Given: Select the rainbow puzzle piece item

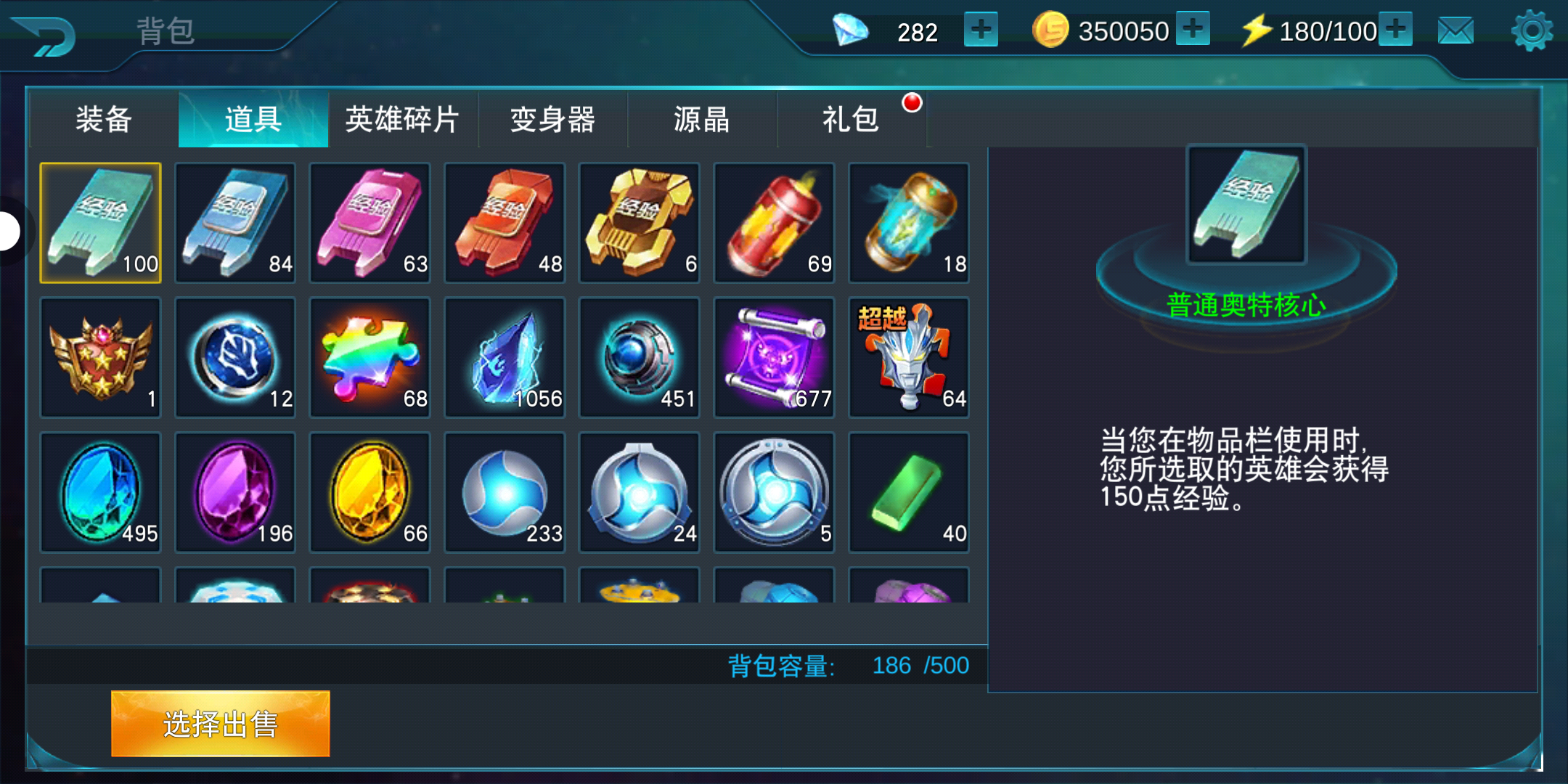Looking at the screenshot, I should click(x=370, y=357).
